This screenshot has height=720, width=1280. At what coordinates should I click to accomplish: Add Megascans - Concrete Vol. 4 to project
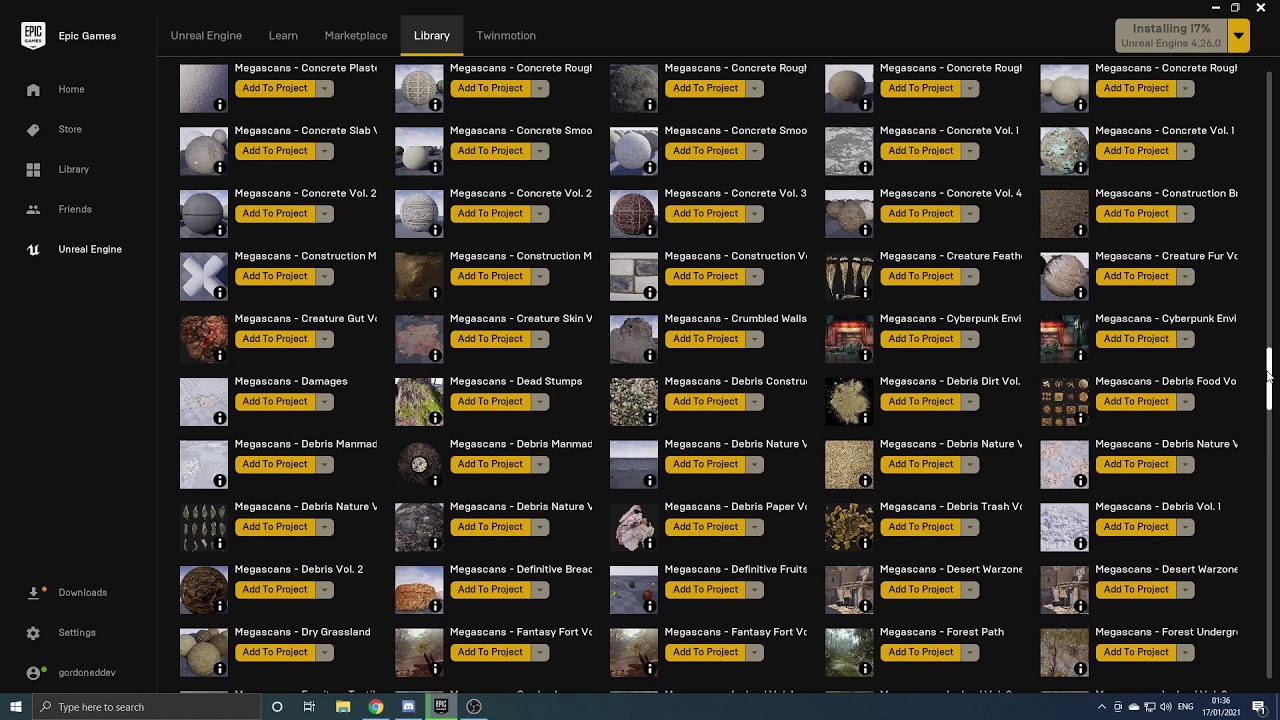[x=920, y=213]
